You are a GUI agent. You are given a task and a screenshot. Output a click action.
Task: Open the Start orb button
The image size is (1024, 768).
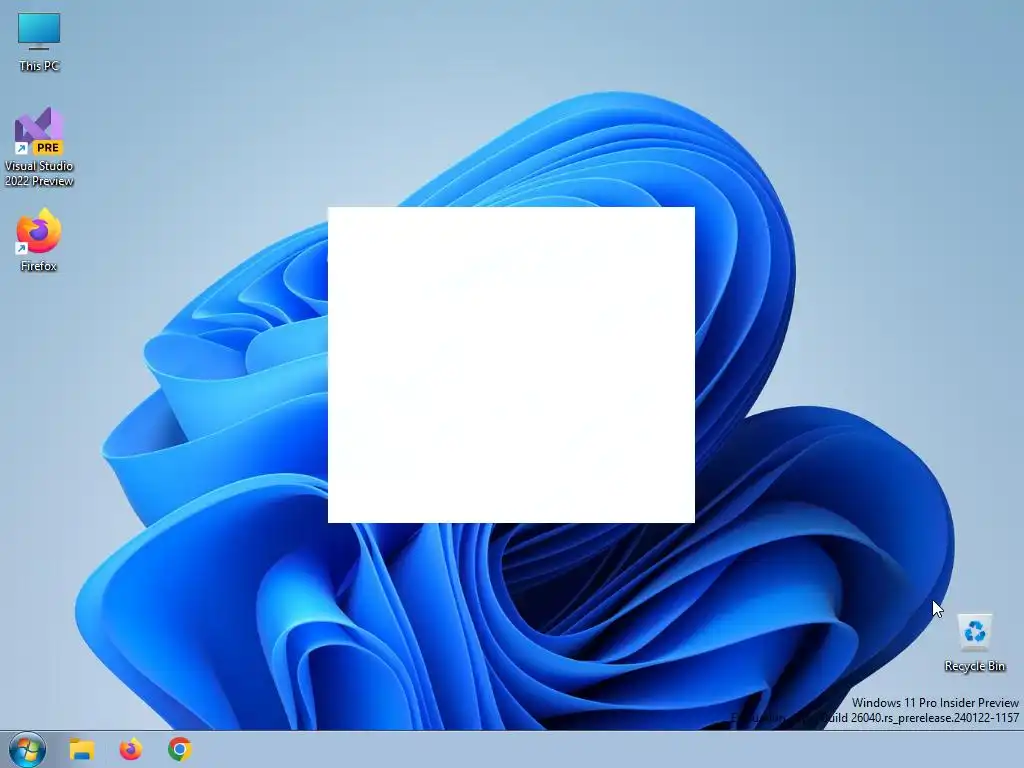coord(27,750)
